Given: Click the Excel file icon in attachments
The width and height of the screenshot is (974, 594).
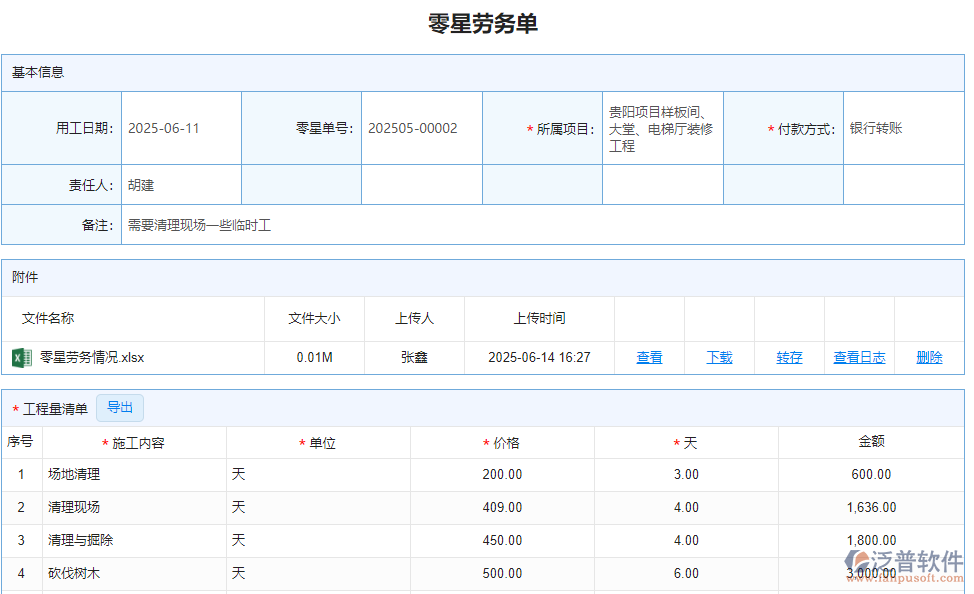Looking at the screenshot, I should (21, 357).
